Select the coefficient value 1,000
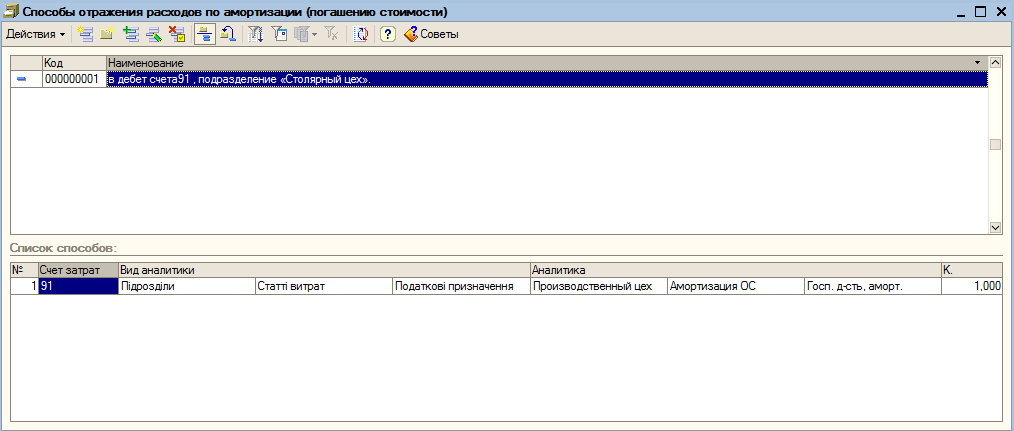Image resolution: width=1014 pixels, height=431 pixels. click(972, 286)
